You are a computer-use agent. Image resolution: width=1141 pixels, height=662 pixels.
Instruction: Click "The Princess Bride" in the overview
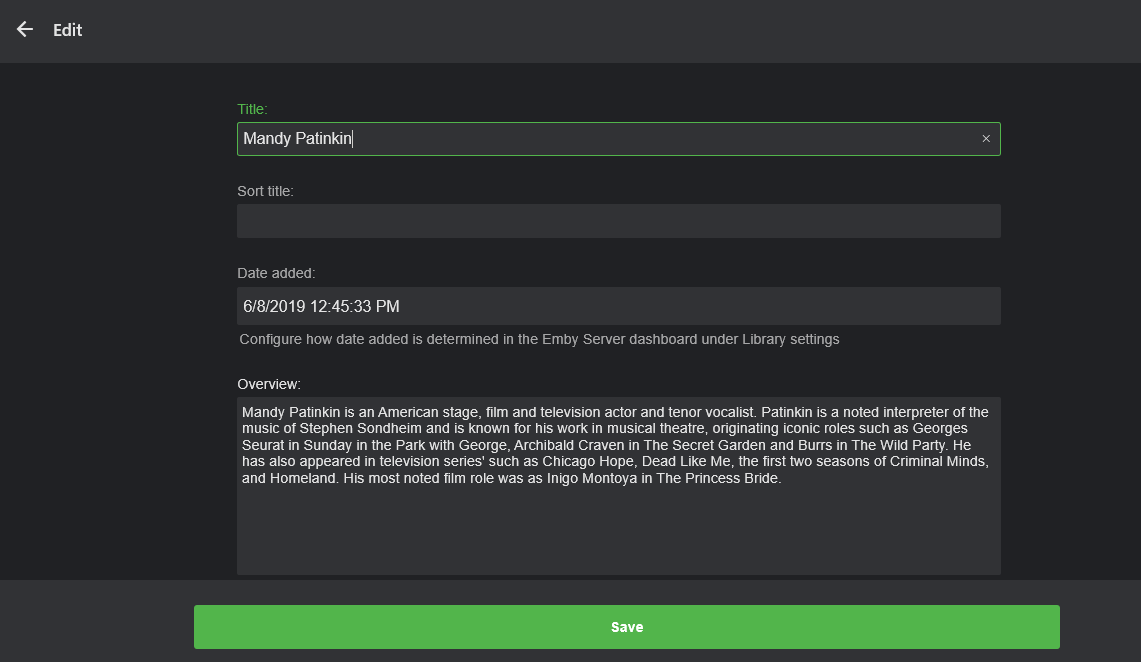click(717, 478)
